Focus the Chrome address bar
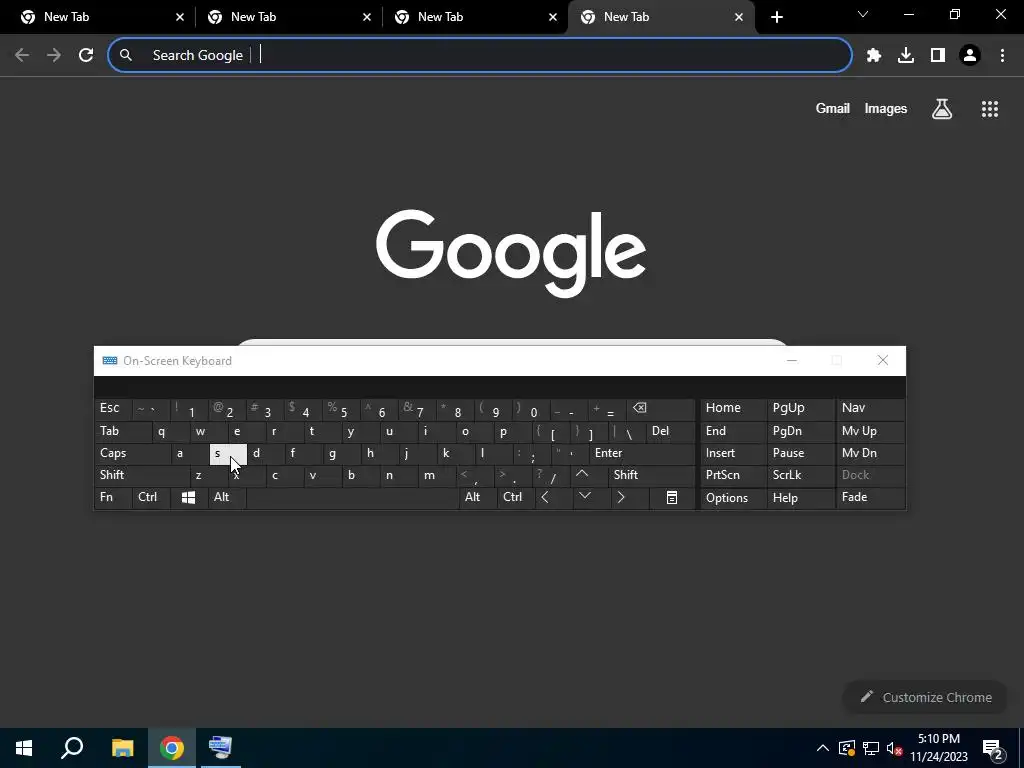The image size is (1024, 768). 480,56
